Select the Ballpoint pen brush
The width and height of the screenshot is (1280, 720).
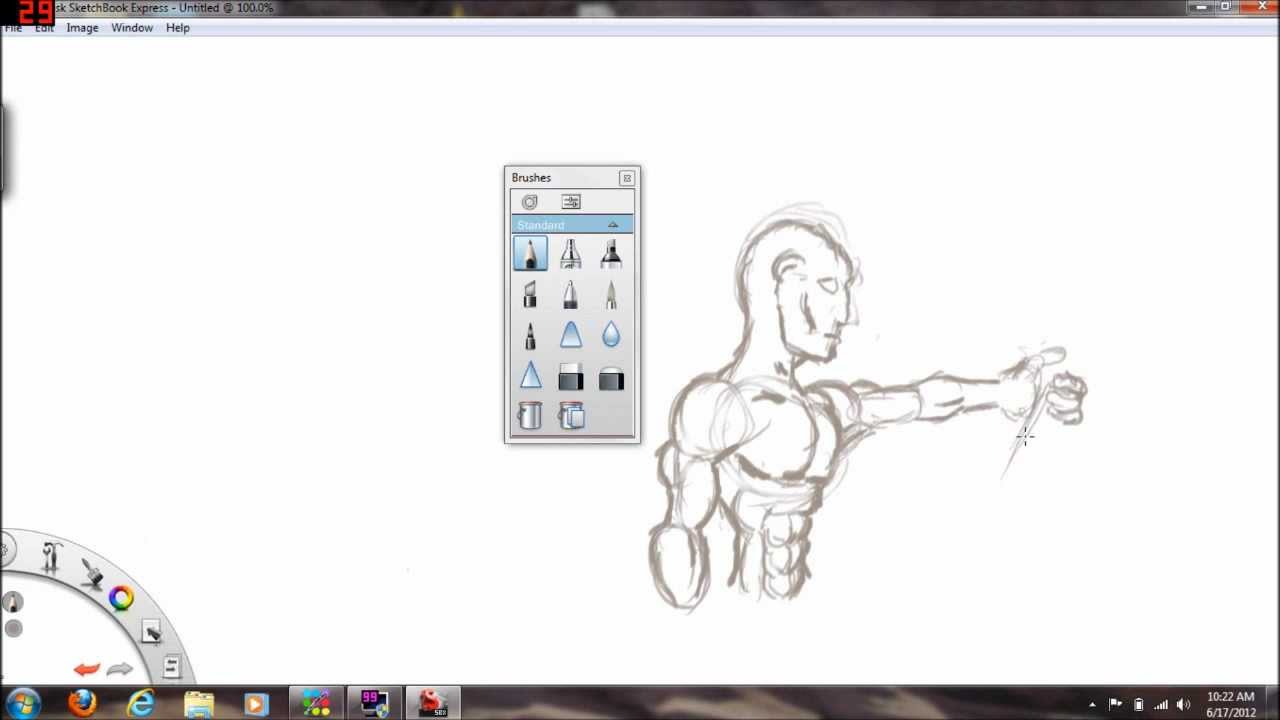tap(570, 294)
